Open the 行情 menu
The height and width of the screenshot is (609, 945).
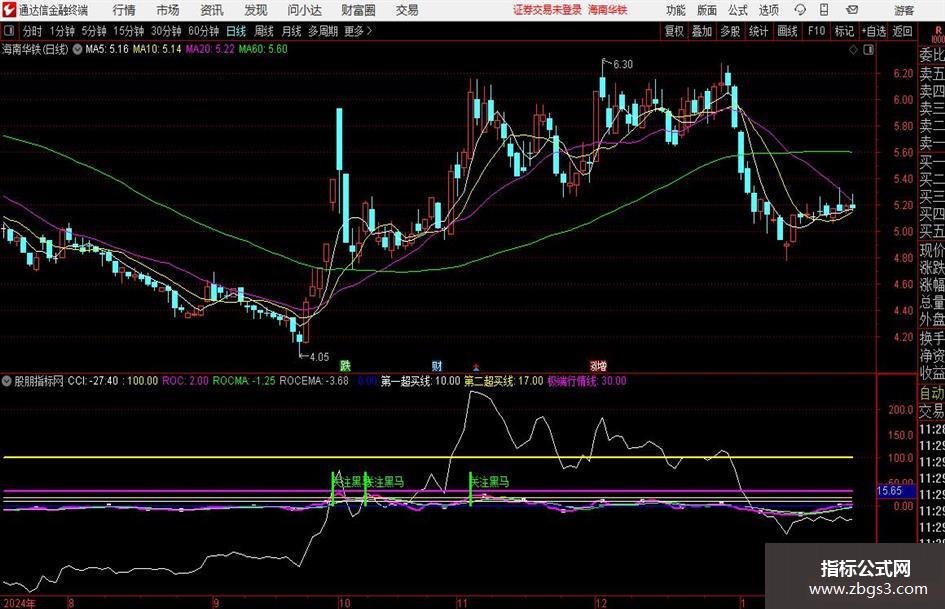coord(124,10)
